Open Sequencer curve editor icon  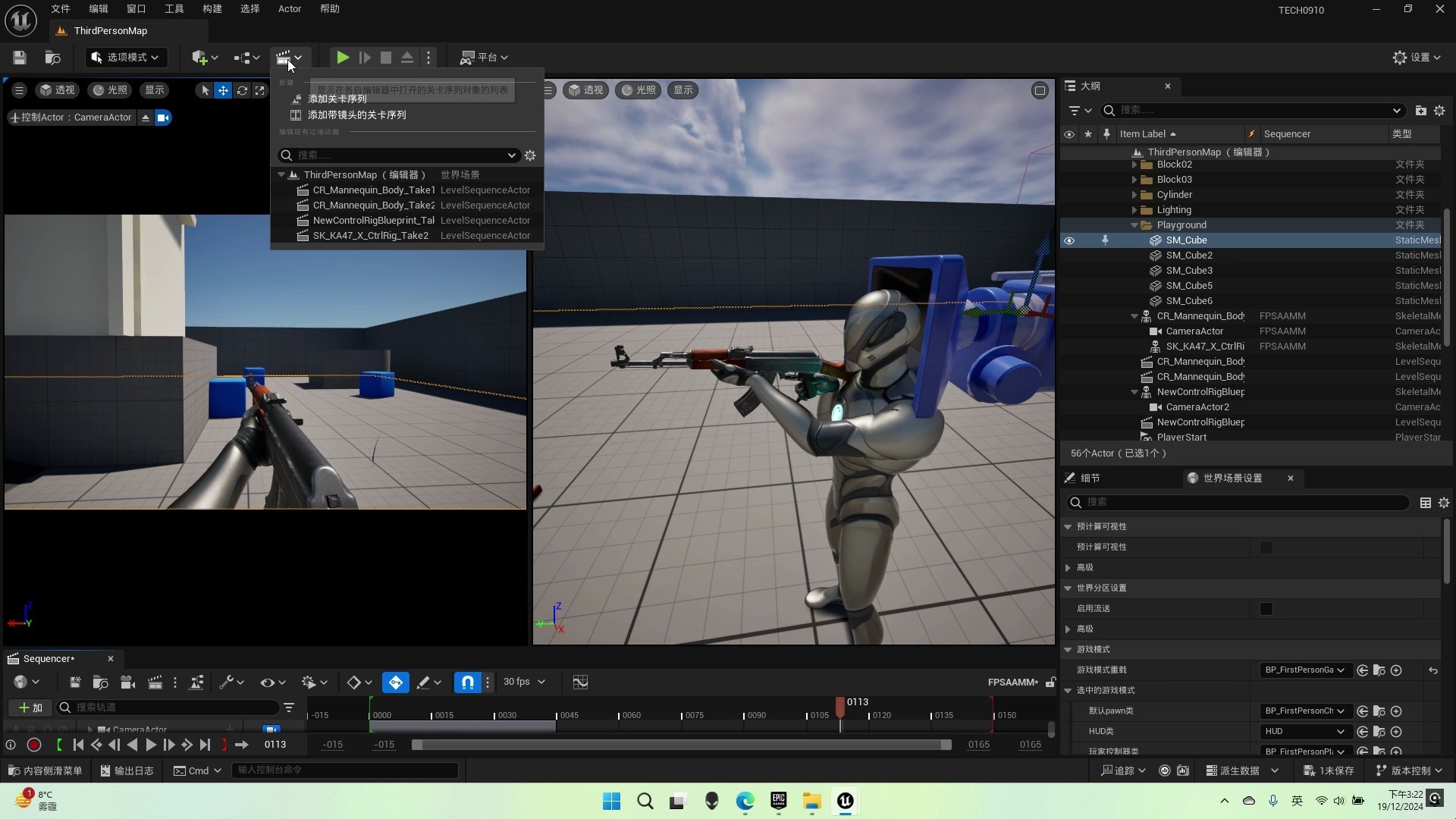click(x=580, y=682)
